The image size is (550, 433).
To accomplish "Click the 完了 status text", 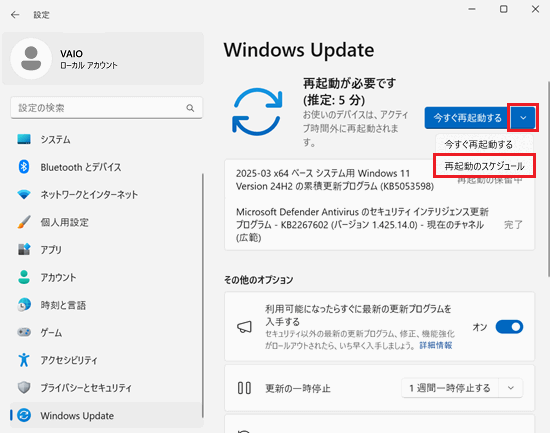I will point(514,225).
